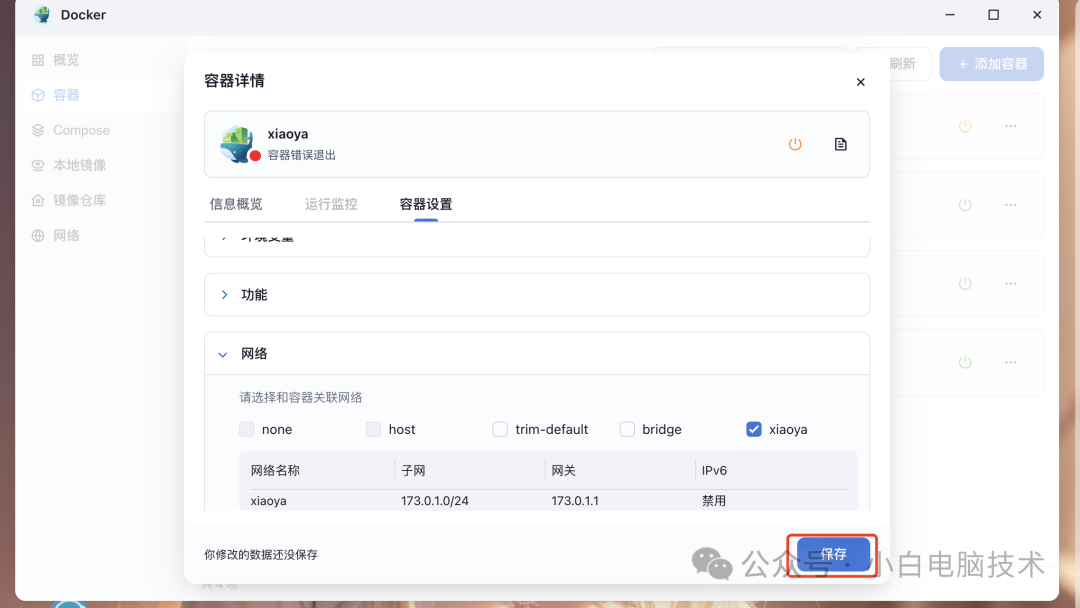The image size is (1080, 608).
Task: Start the xiaoya container with the power icon
Action: (x=795, y=143)
